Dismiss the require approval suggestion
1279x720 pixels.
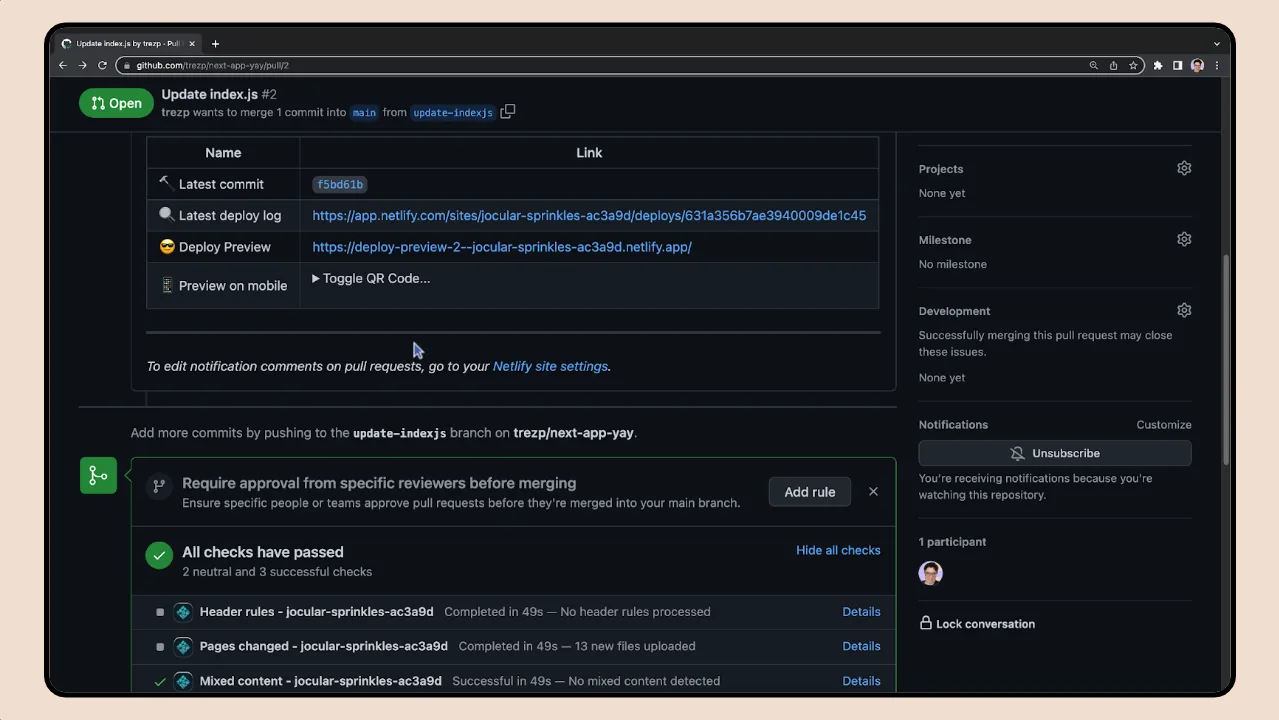[873, 492]
